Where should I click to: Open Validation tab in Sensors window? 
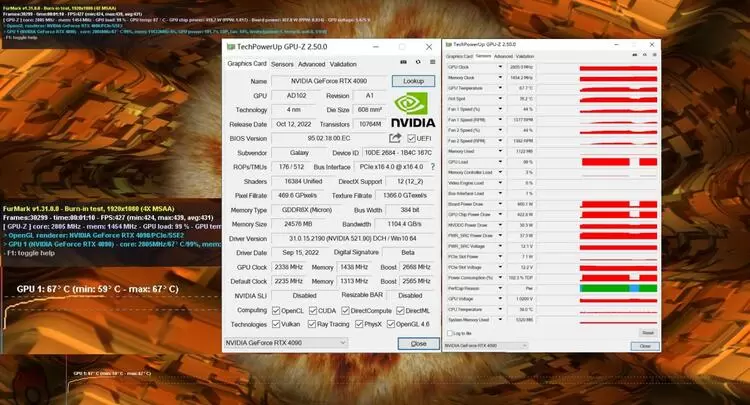coord(524,57)
